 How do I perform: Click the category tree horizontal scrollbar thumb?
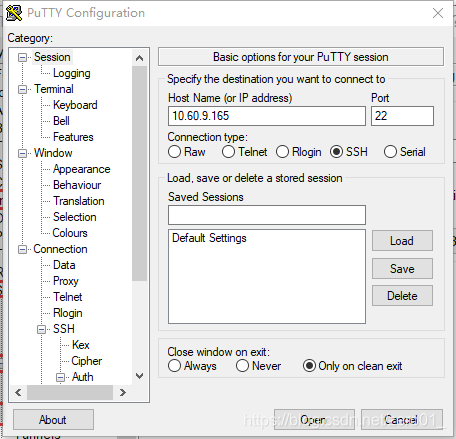[70, 393]
